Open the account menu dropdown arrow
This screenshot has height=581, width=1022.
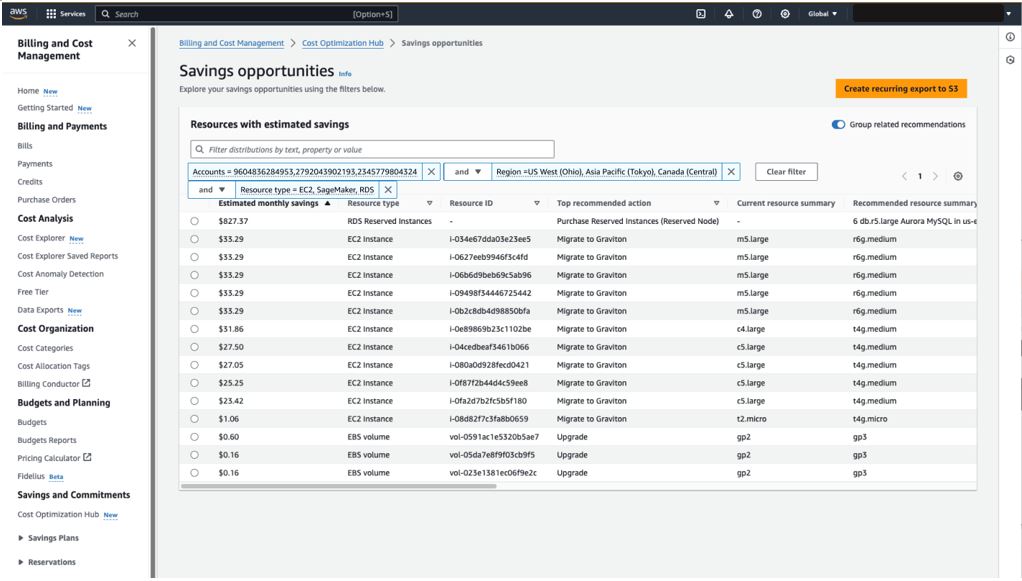click(1008, 14)
